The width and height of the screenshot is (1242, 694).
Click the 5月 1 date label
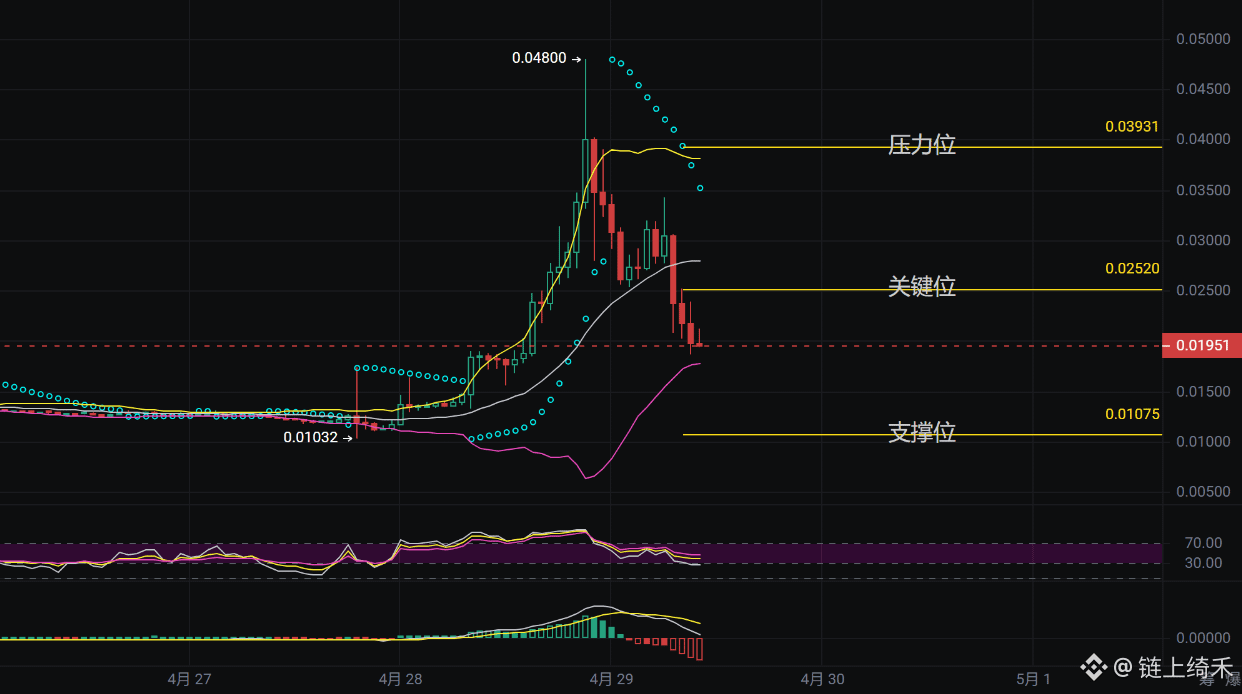(x=1033, y=679)
